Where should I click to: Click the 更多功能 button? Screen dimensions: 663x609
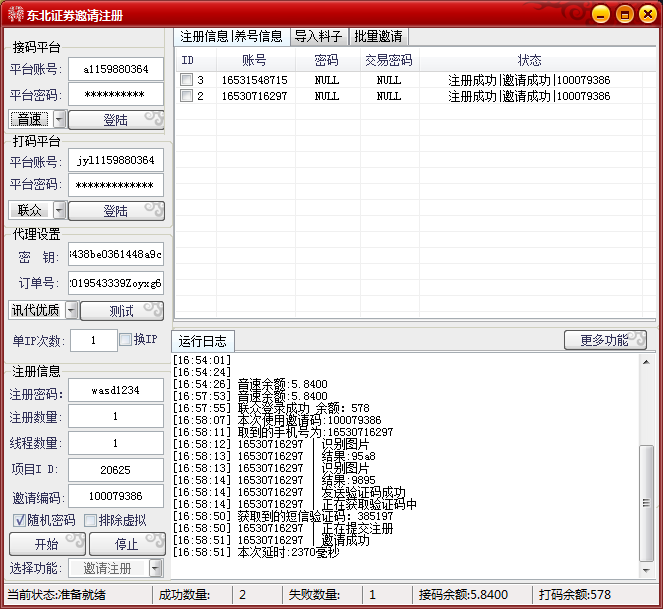(x=605, y=340)
